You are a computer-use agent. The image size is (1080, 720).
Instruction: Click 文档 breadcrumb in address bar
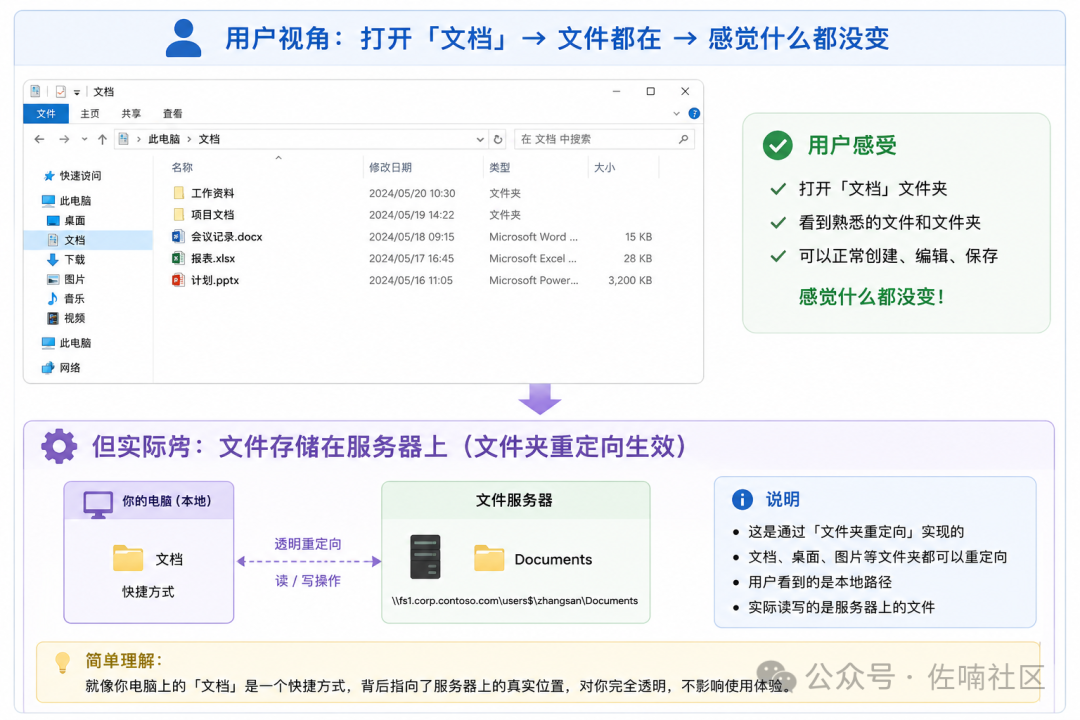pos(209,139)
